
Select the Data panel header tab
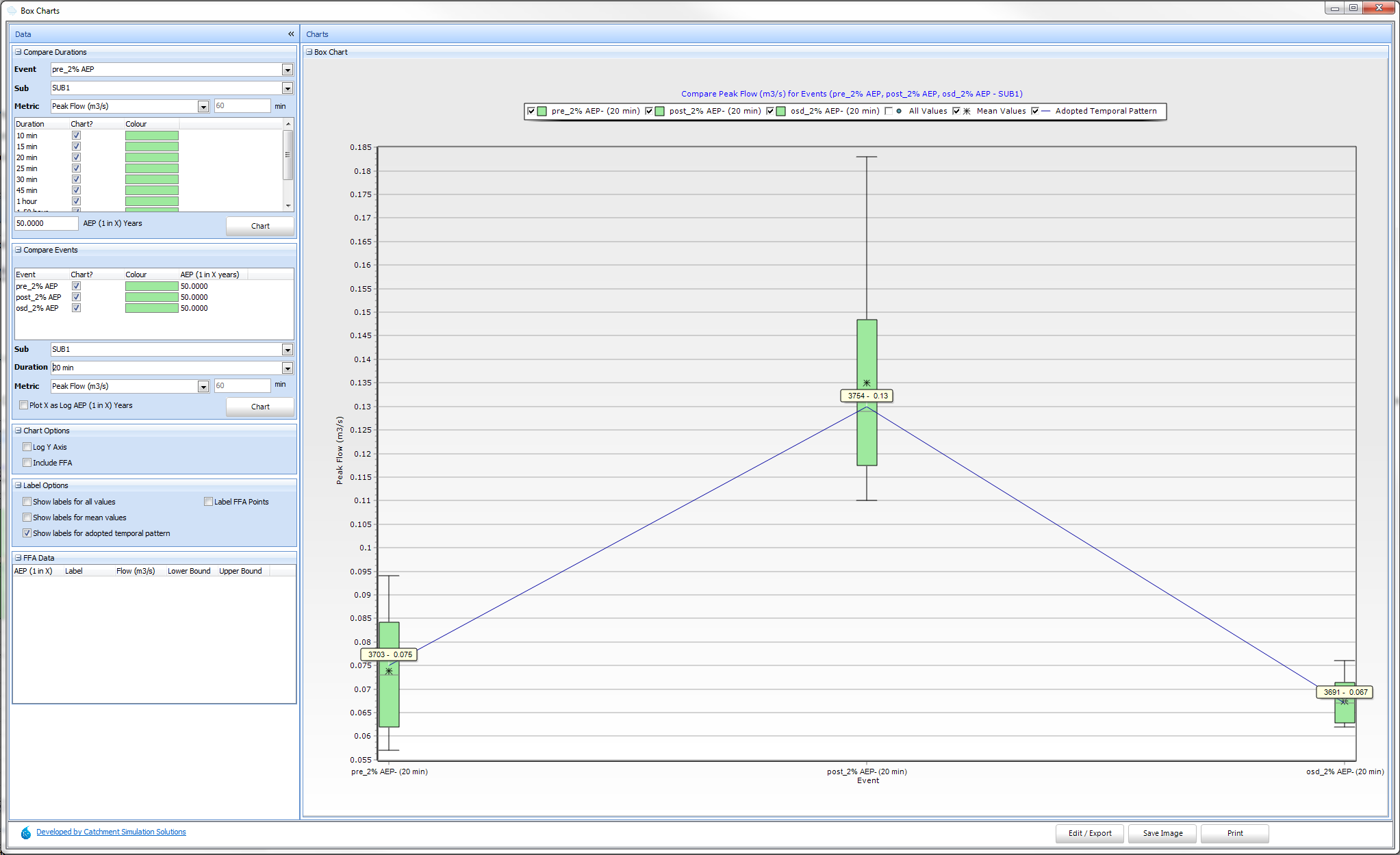[23, 34]
